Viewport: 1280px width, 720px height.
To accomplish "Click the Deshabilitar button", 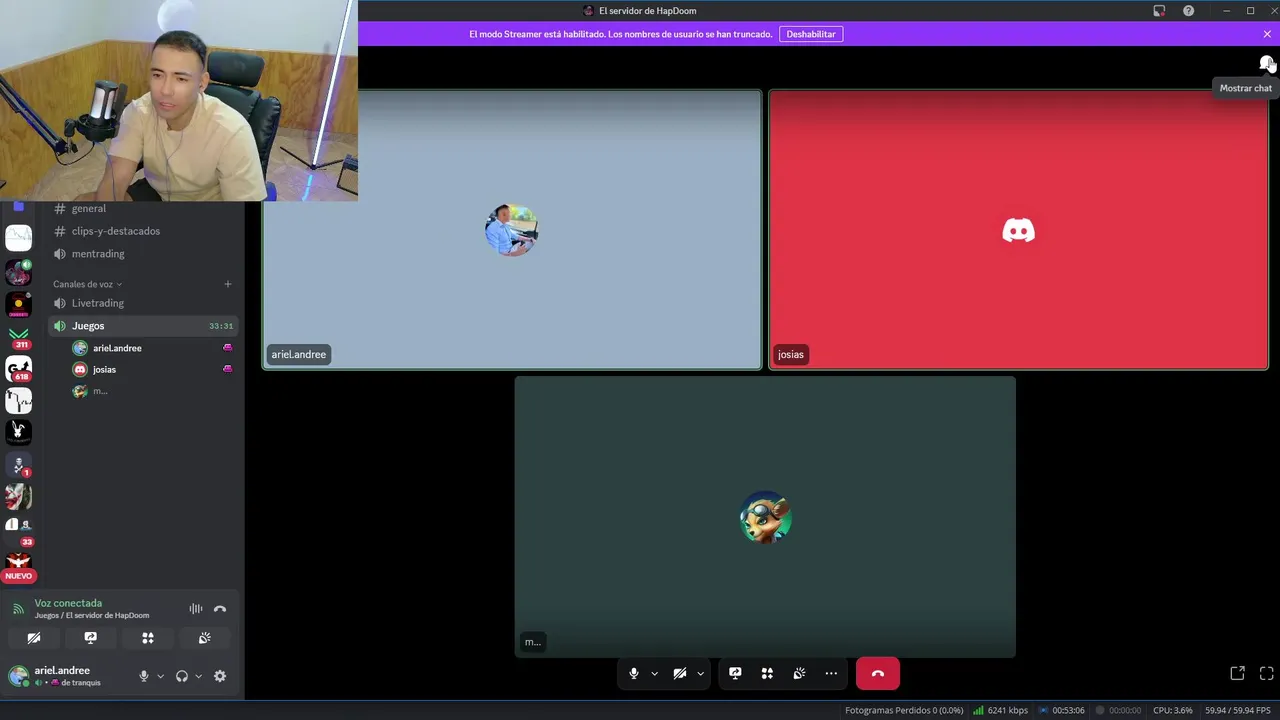I will pos(811,34).
